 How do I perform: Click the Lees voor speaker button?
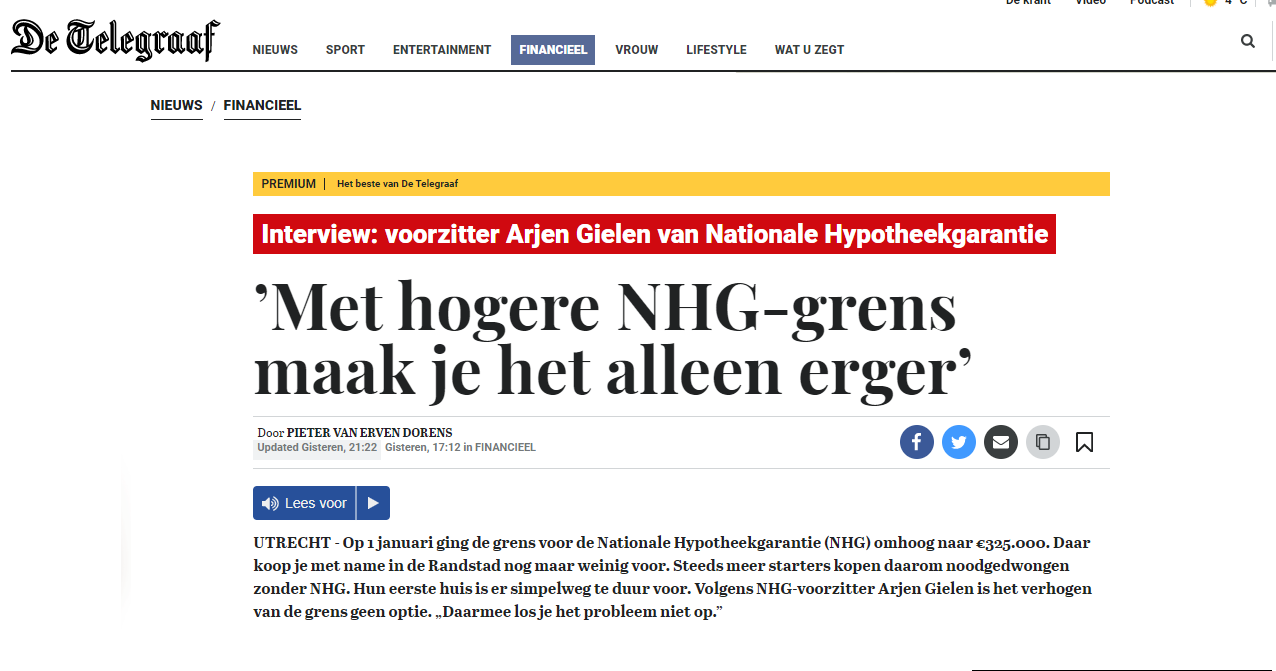coord(304,503)
